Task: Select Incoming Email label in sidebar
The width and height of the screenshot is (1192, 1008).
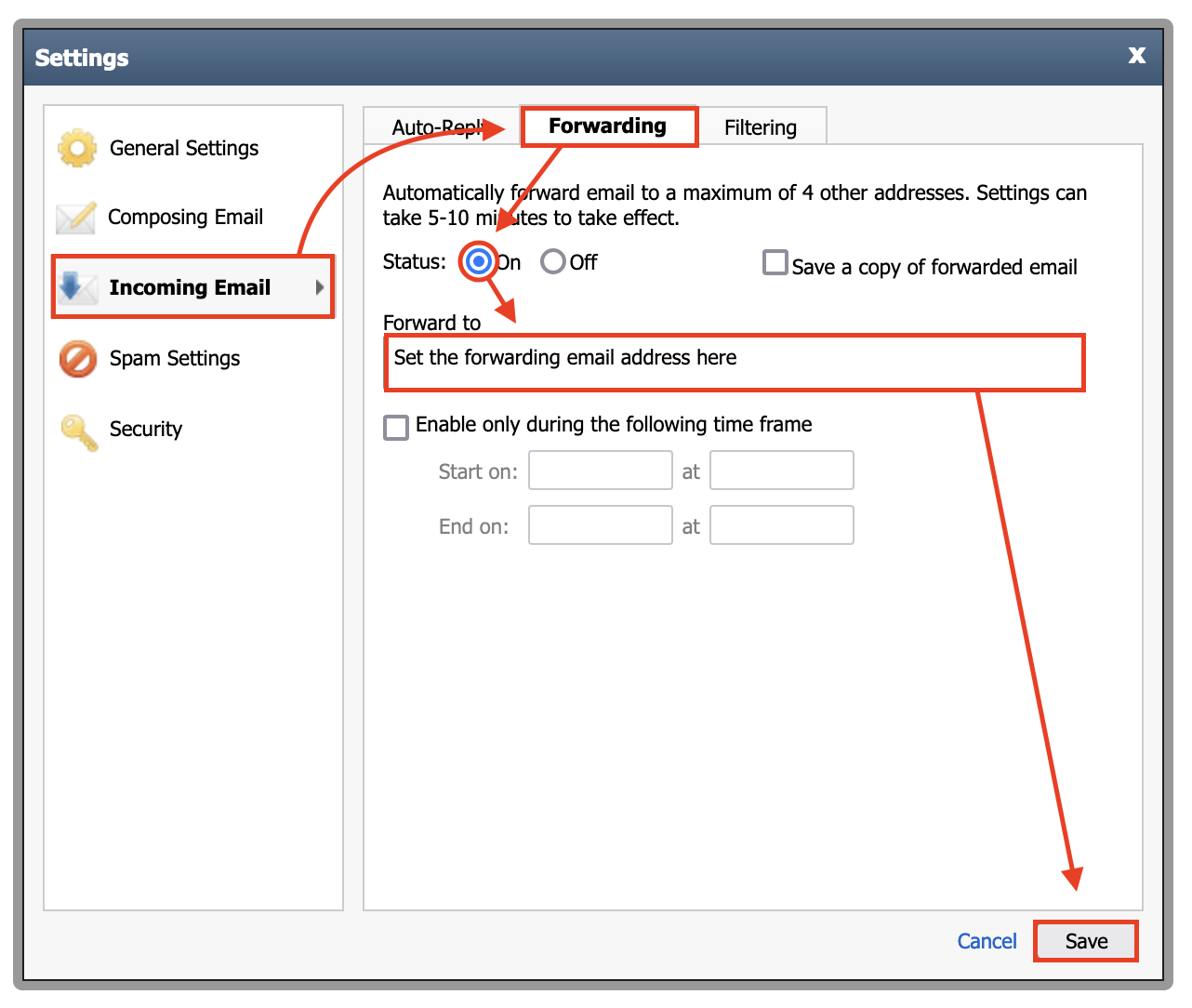Action: [190, 287]
